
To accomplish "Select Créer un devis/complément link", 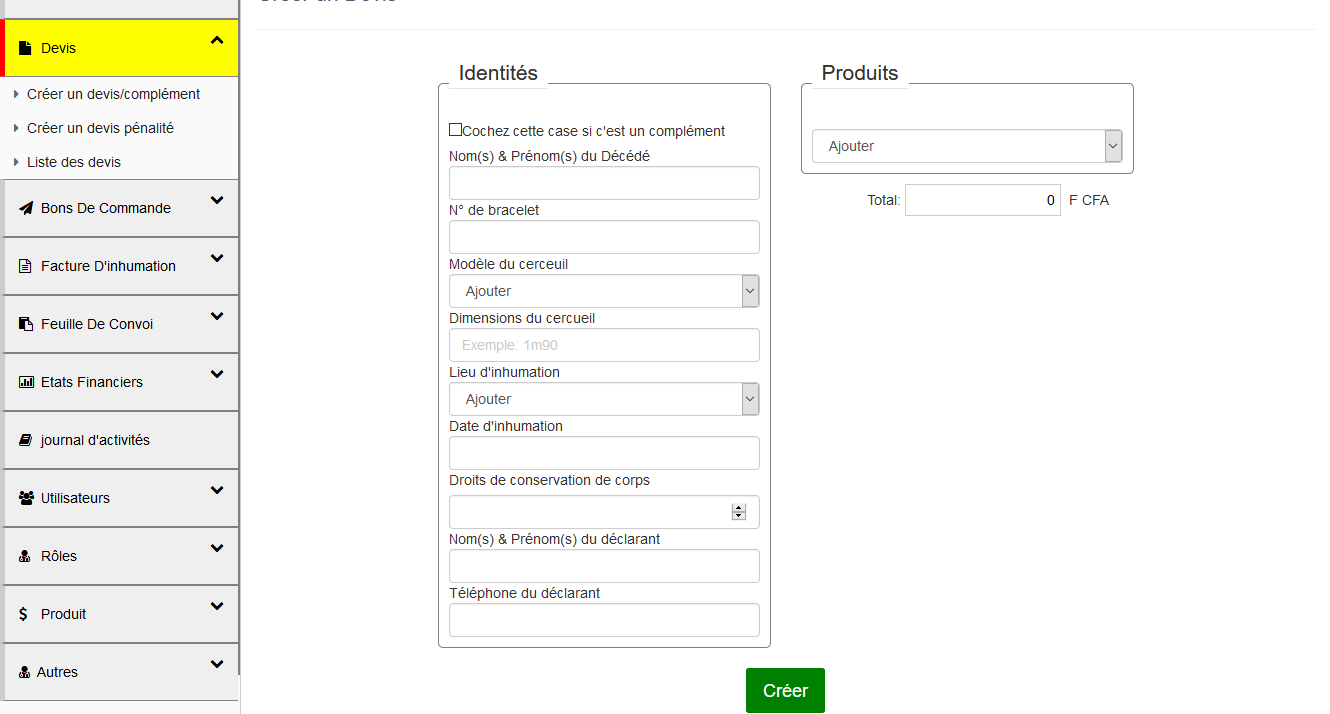I will (x=113, y=94).
